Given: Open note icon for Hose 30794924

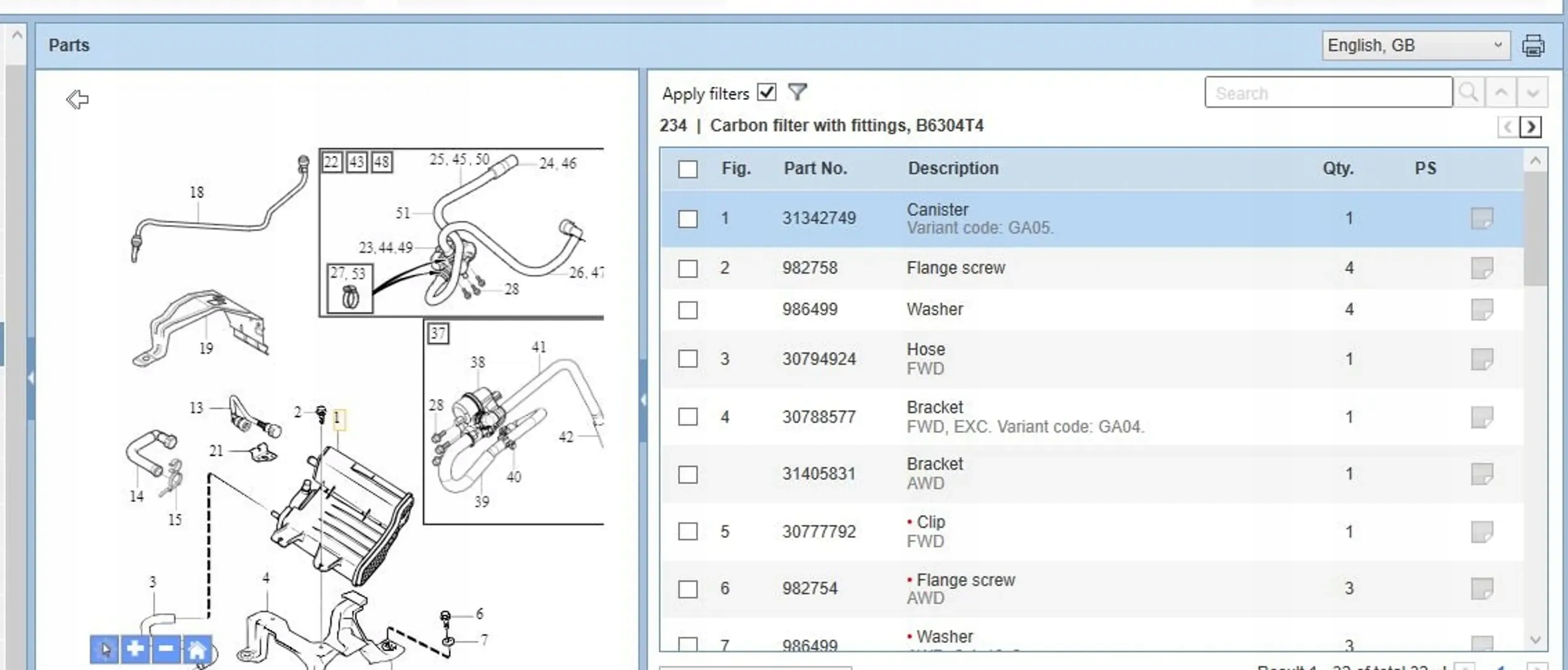Looking at the screenshot, I should (1482, 359).
